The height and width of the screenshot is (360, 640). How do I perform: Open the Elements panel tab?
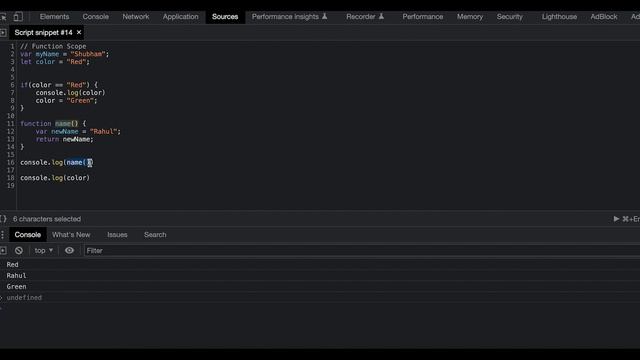(x=54, y=17)
